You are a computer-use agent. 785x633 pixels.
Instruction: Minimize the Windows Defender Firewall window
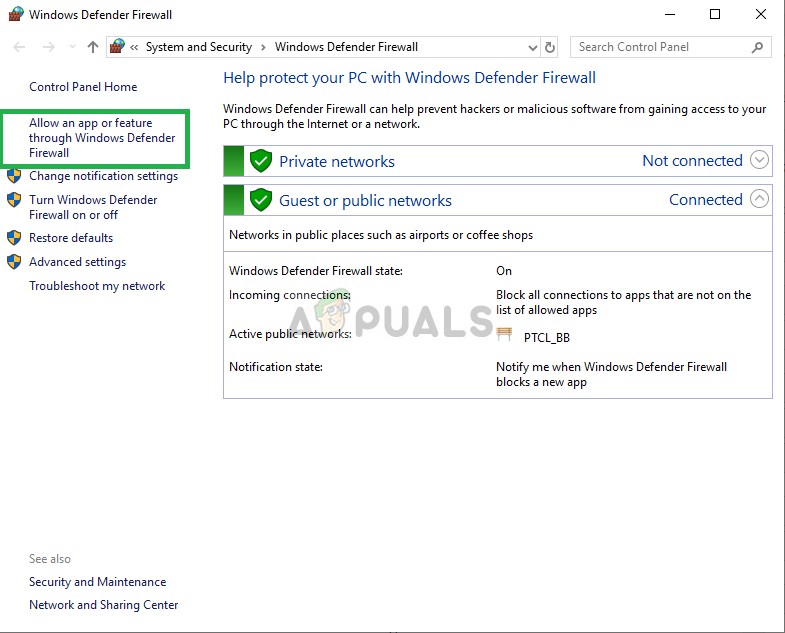pos(670,15)
